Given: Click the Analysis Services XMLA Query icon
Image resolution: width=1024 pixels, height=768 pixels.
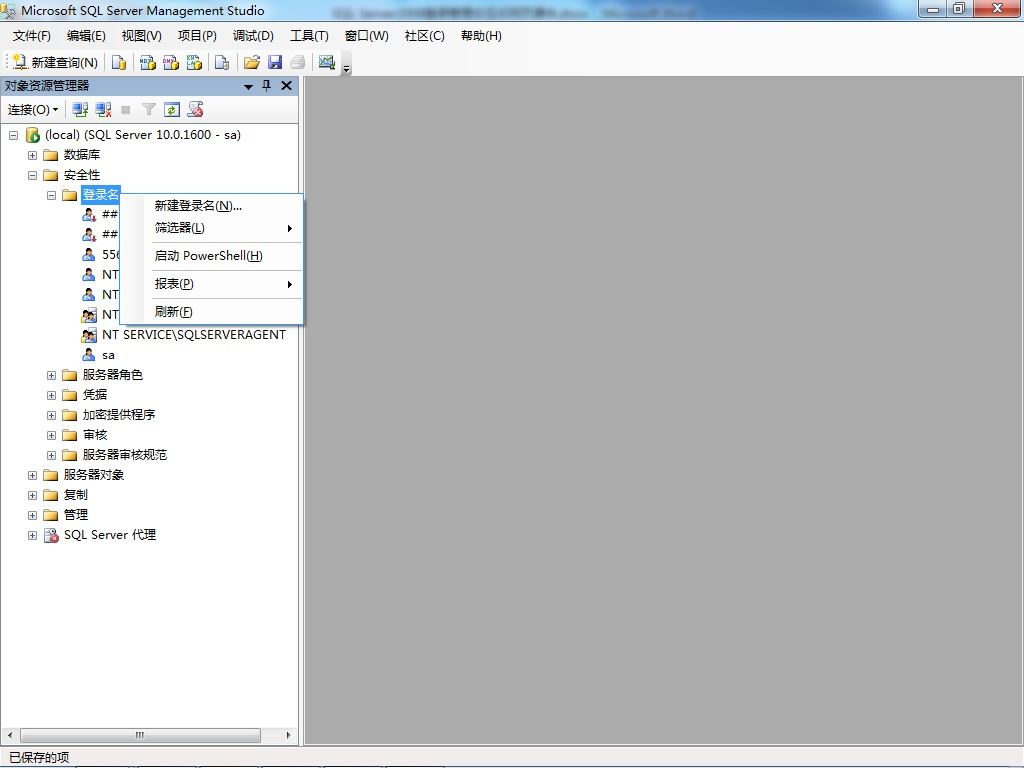Looking at the screenshot, I should [195, 62].
